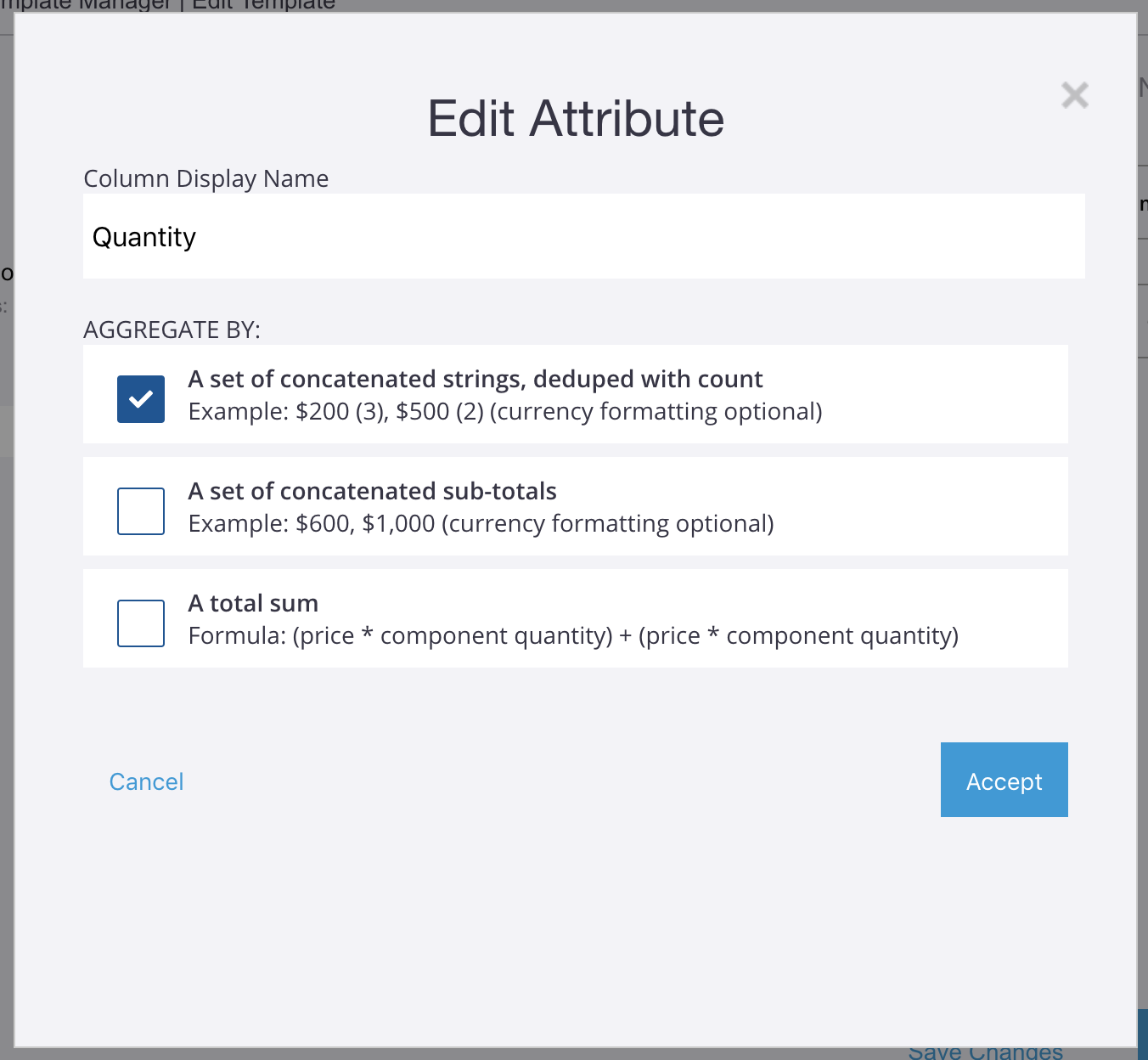This screenshot has width=1148, height=1060.
Task: Enable the total sum checkbox
Action: click(141, 623)
